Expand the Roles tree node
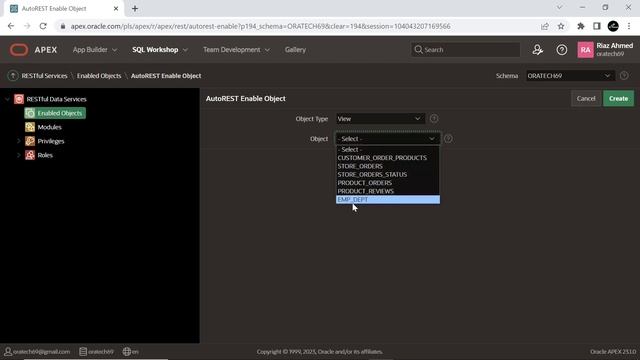Image resolution: width=640 pixels, height=360 pixels. 18,155
